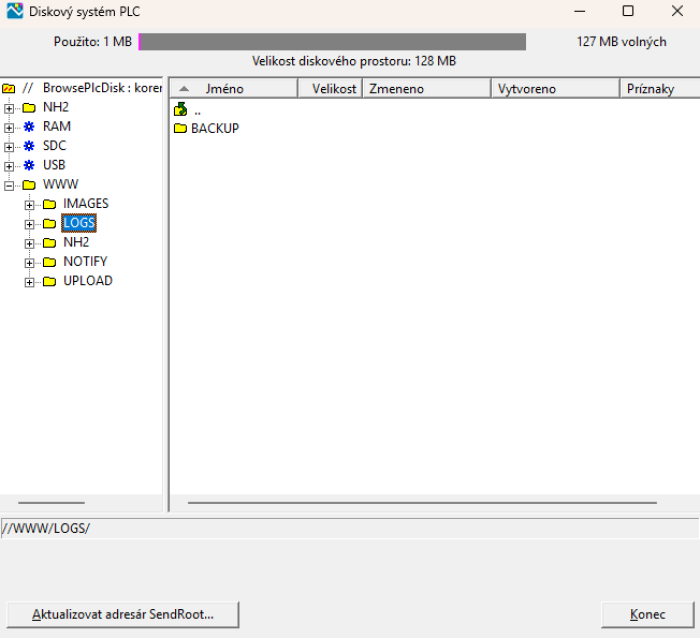Expand the NOTIFY folder node
This screenshot has height=638, width=700.
pyautogui.click(x=29, y=262)
